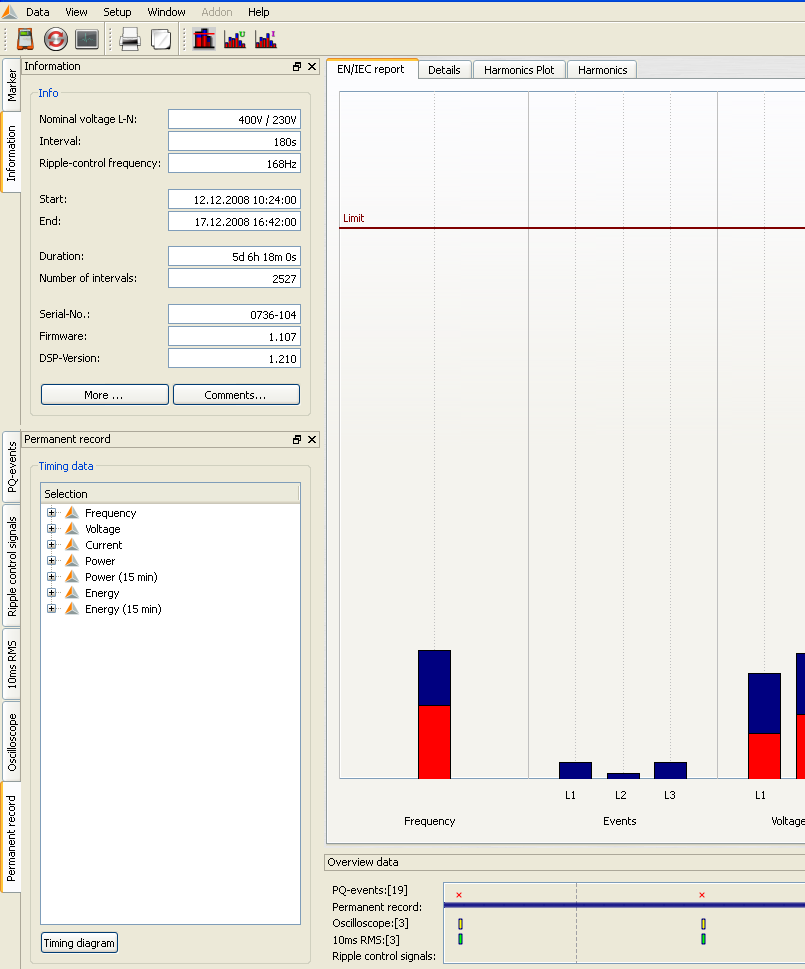The height and width of the screenshot is (969, 805).
Task: Click the icon beside Energy (15 min)
Action: tap(72, 609)
